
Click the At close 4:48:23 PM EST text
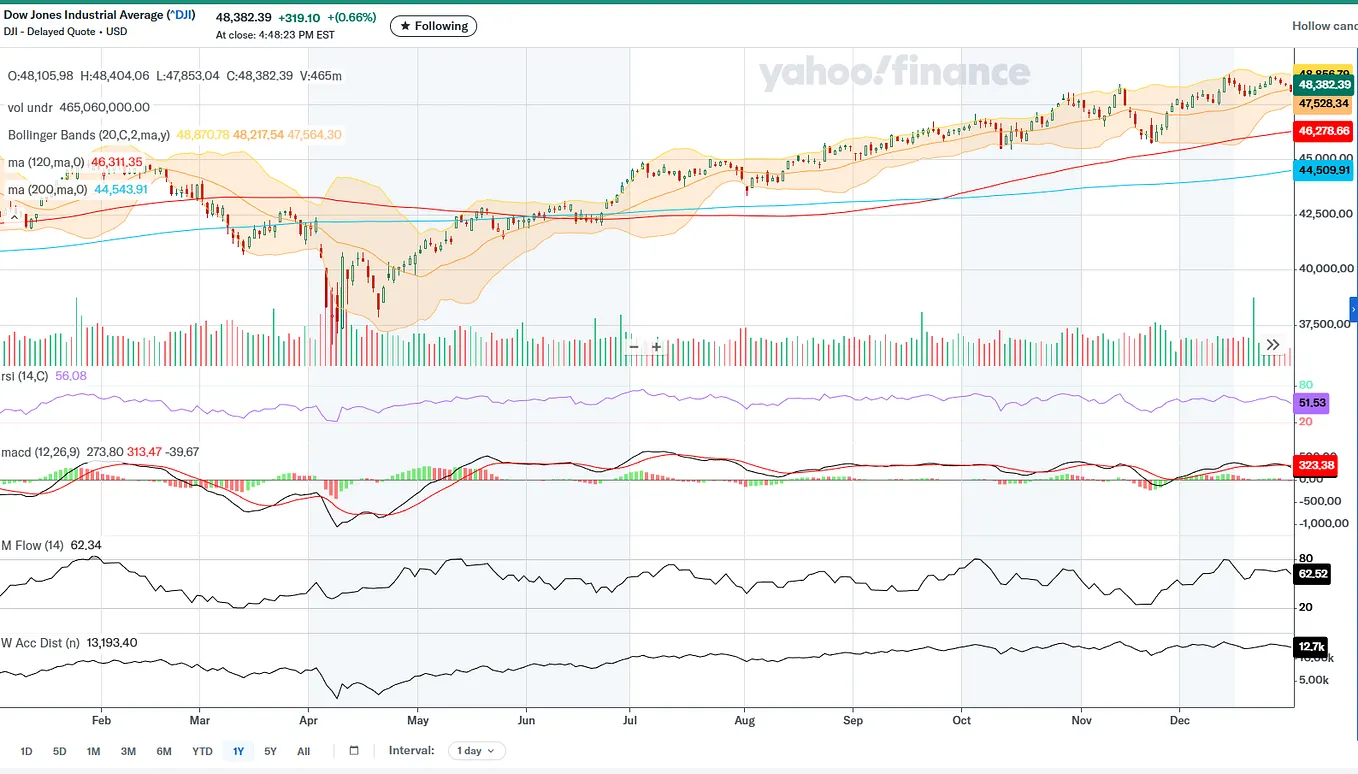[x=275, y=35]
